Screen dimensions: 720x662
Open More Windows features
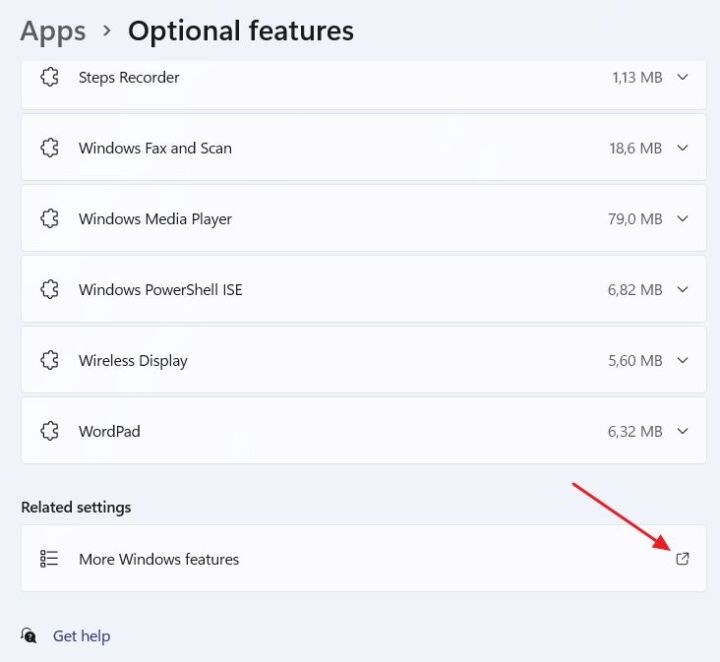[x=159, y=559]
